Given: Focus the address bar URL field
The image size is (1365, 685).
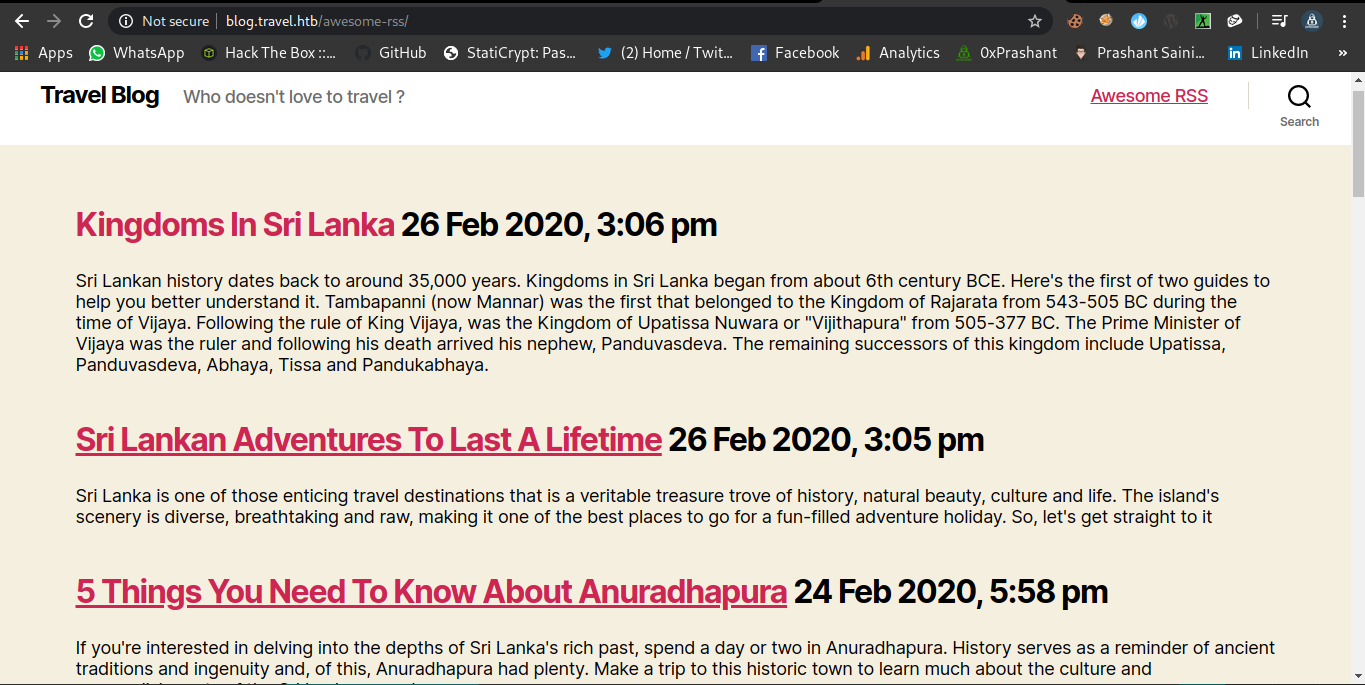Looking at the screenshot, I should point(600,21).
